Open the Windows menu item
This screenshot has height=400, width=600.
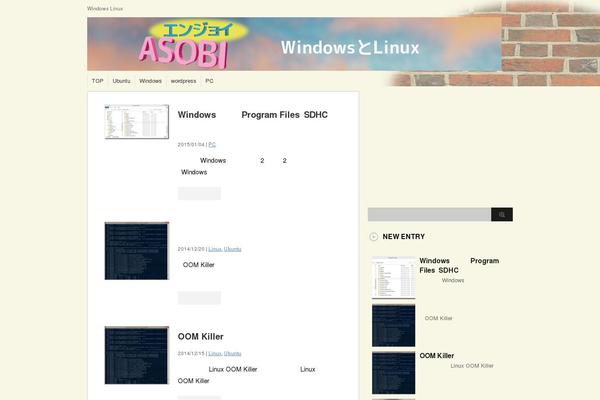[150, 81]
